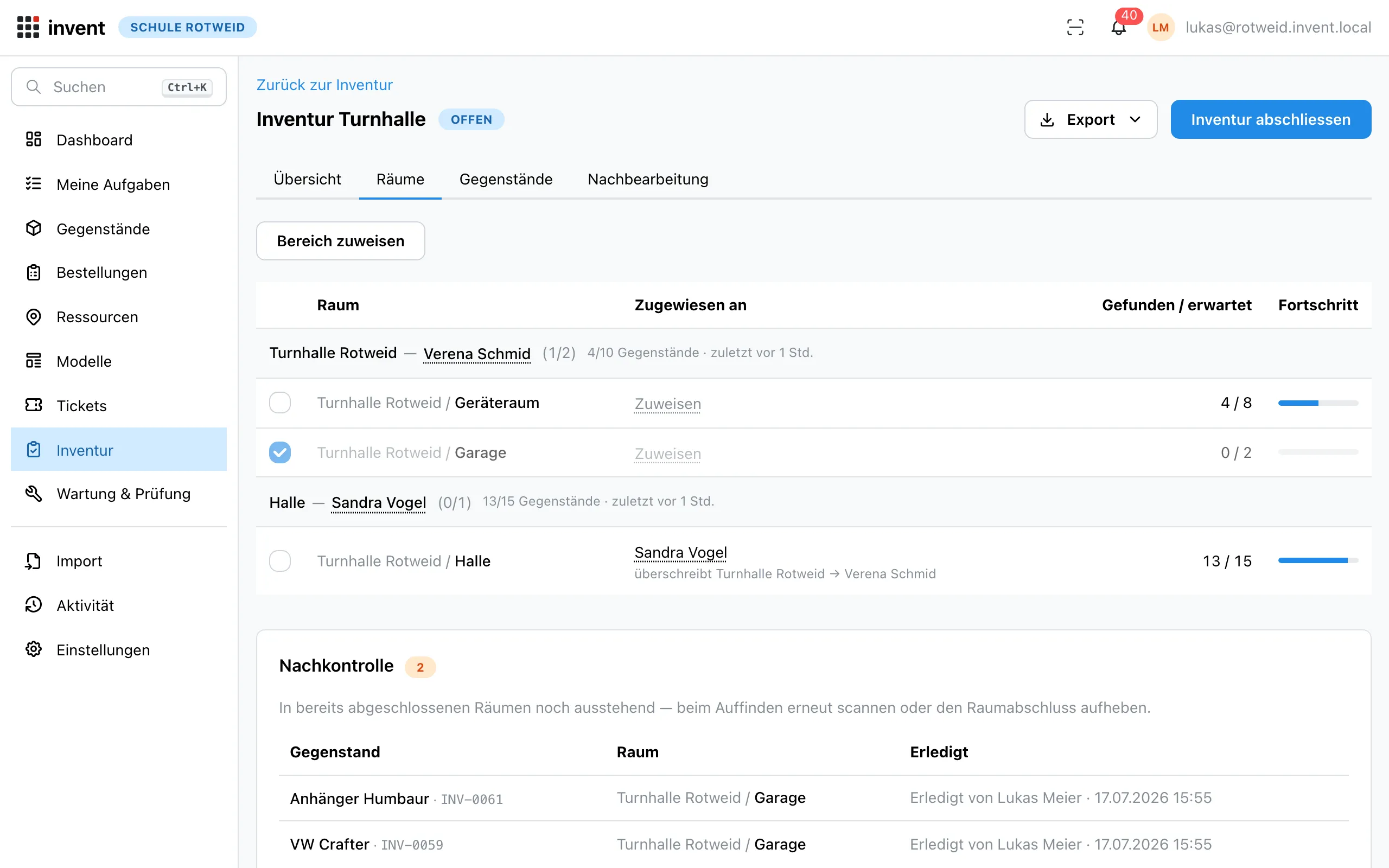Open the Gegenstände tab
The height and width of the screenshot is (868, 1389).
click(506, 179)
